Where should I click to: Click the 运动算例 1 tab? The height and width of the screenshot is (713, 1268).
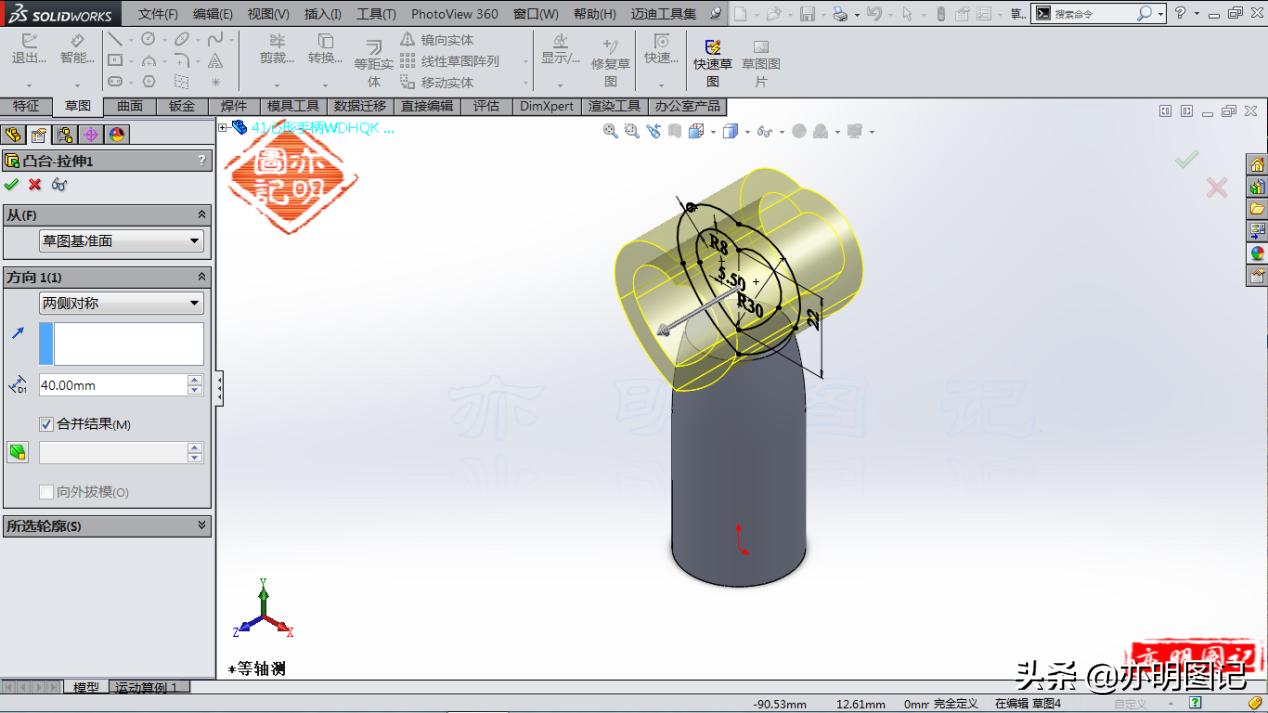147,687
